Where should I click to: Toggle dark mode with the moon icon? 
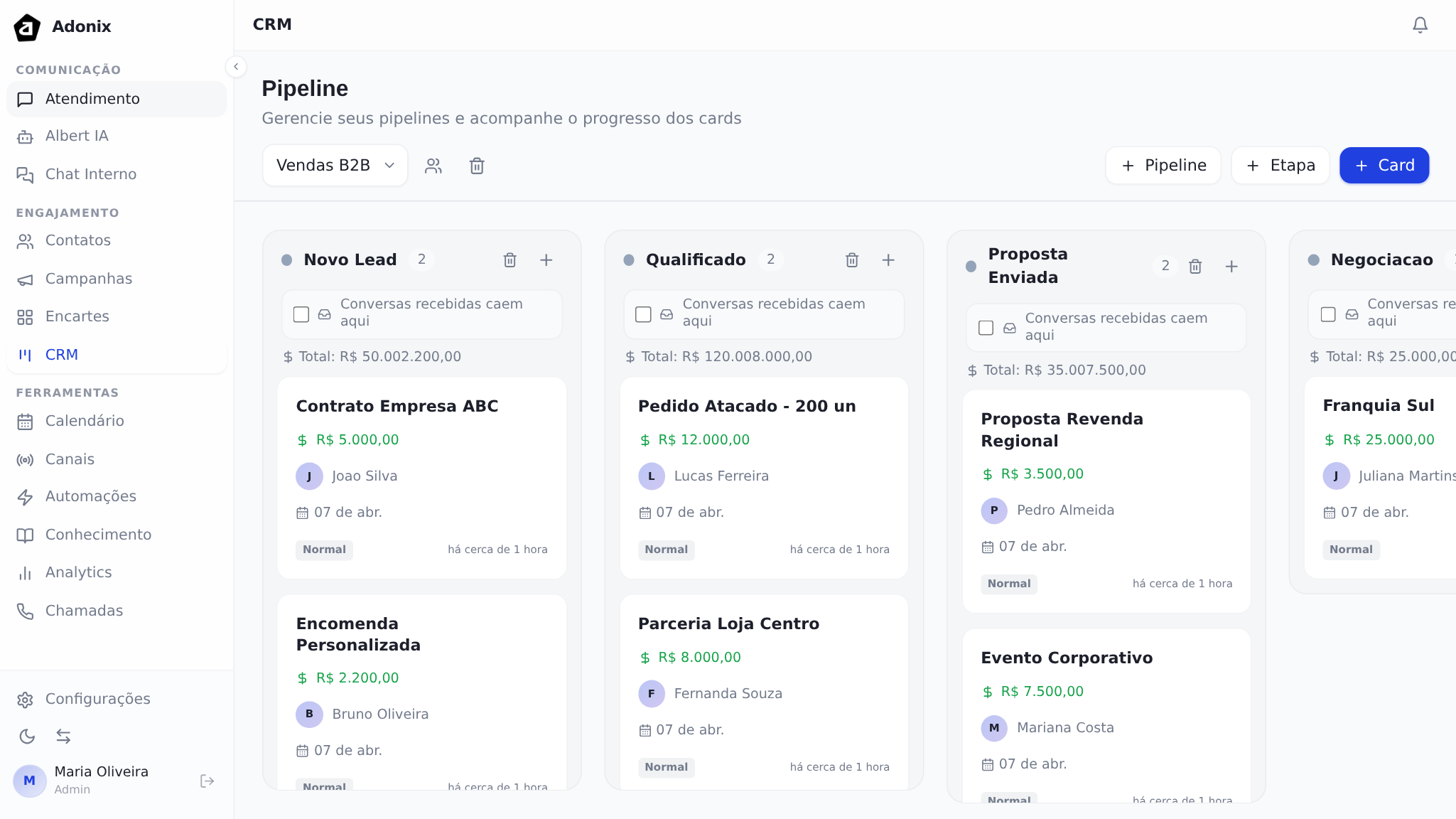coord(27,737)
